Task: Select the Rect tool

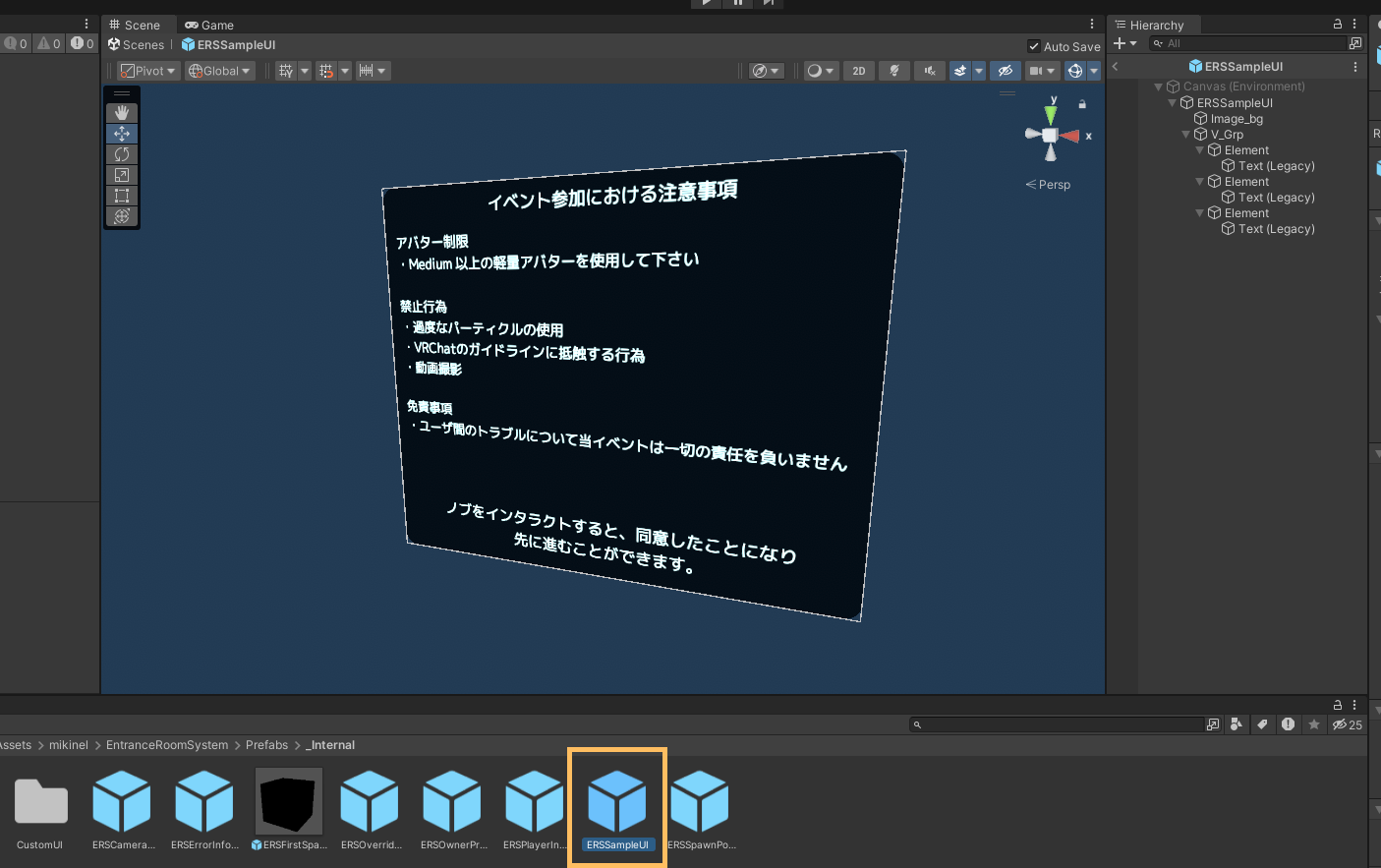Action: (122, 196)
